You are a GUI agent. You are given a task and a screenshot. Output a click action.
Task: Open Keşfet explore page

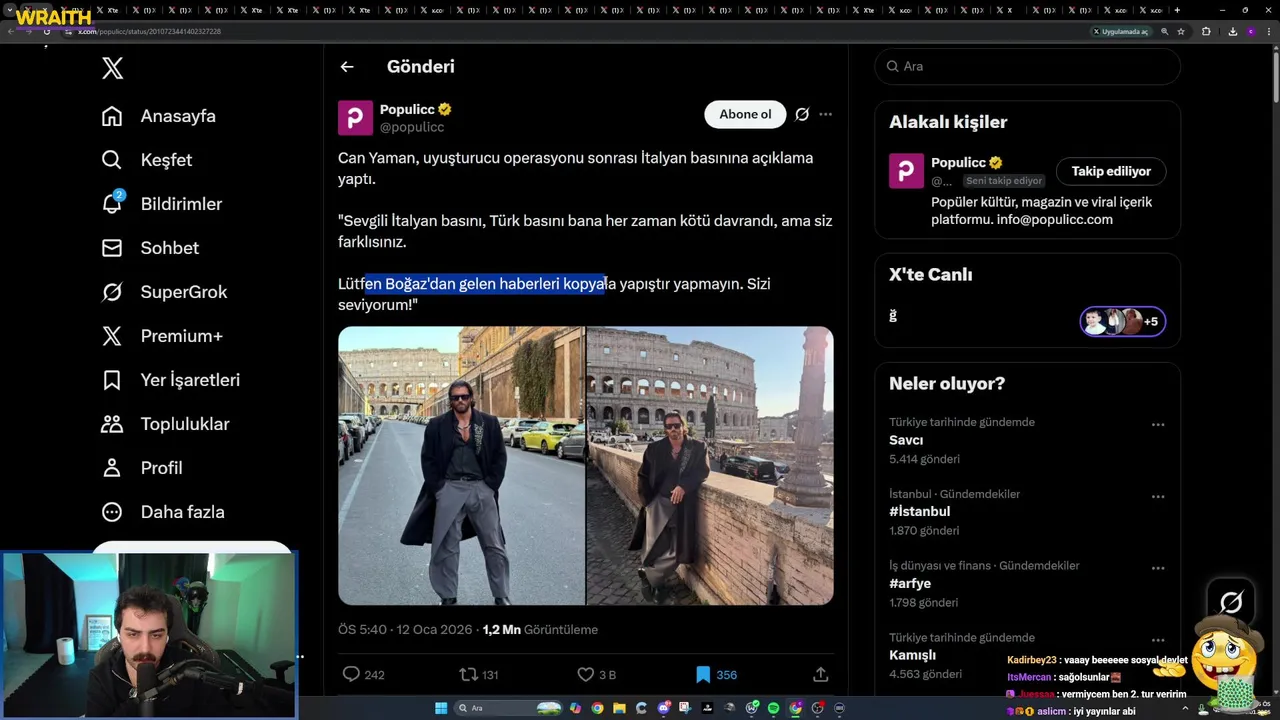point(147,160)
